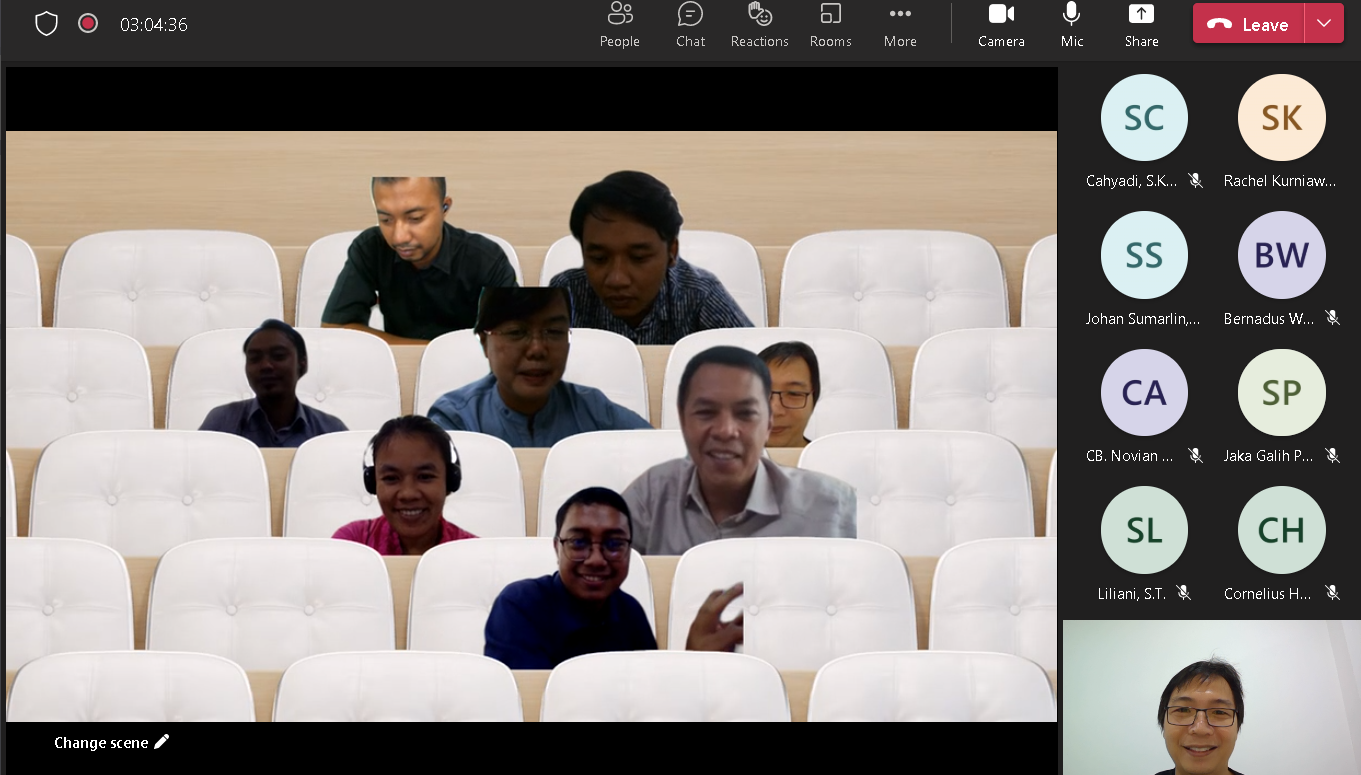Viewport: 1361px width, 775px height.
Task: Open the Reactions menu
Action: pos(759,24)
